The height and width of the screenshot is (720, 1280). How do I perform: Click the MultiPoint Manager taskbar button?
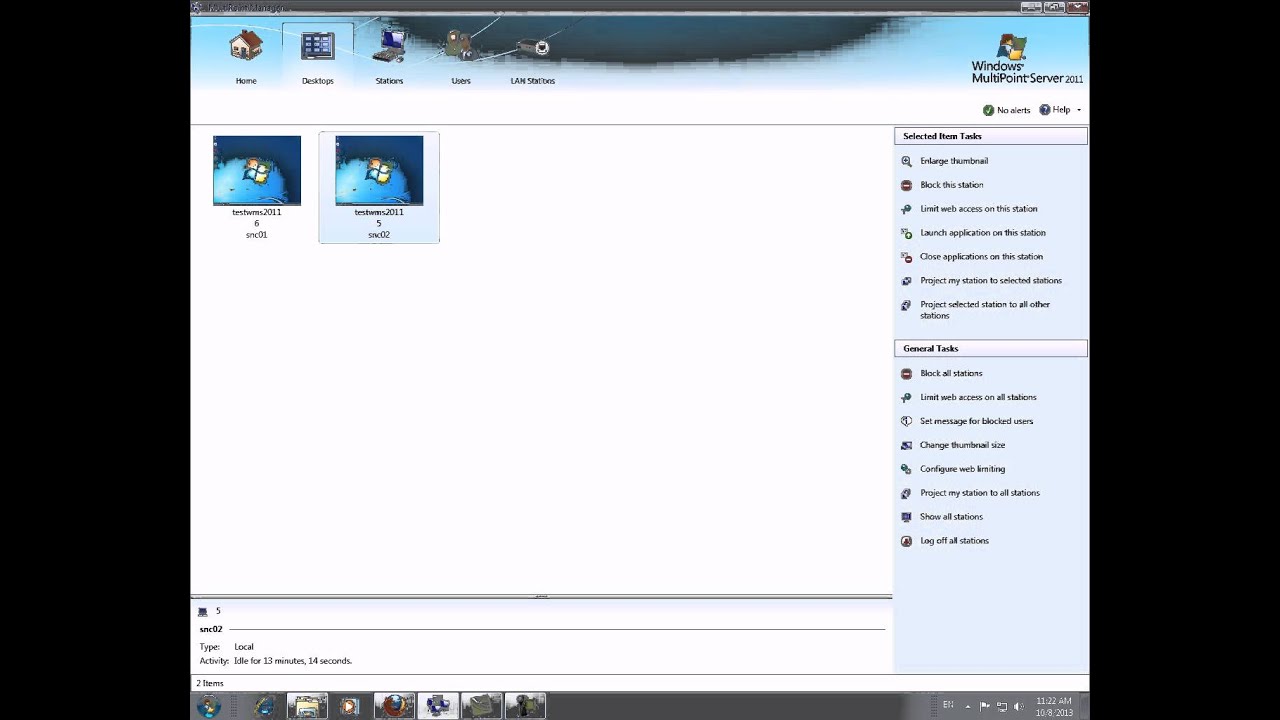[x=438, y=706]
